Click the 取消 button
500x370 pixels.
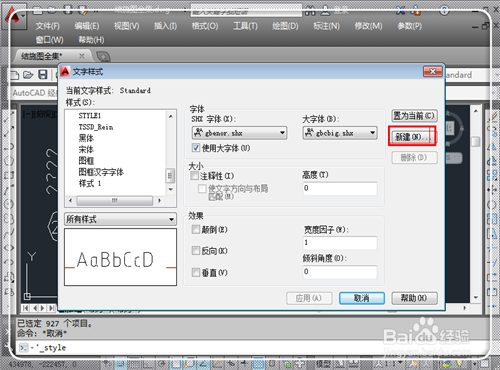pos(362,298)
